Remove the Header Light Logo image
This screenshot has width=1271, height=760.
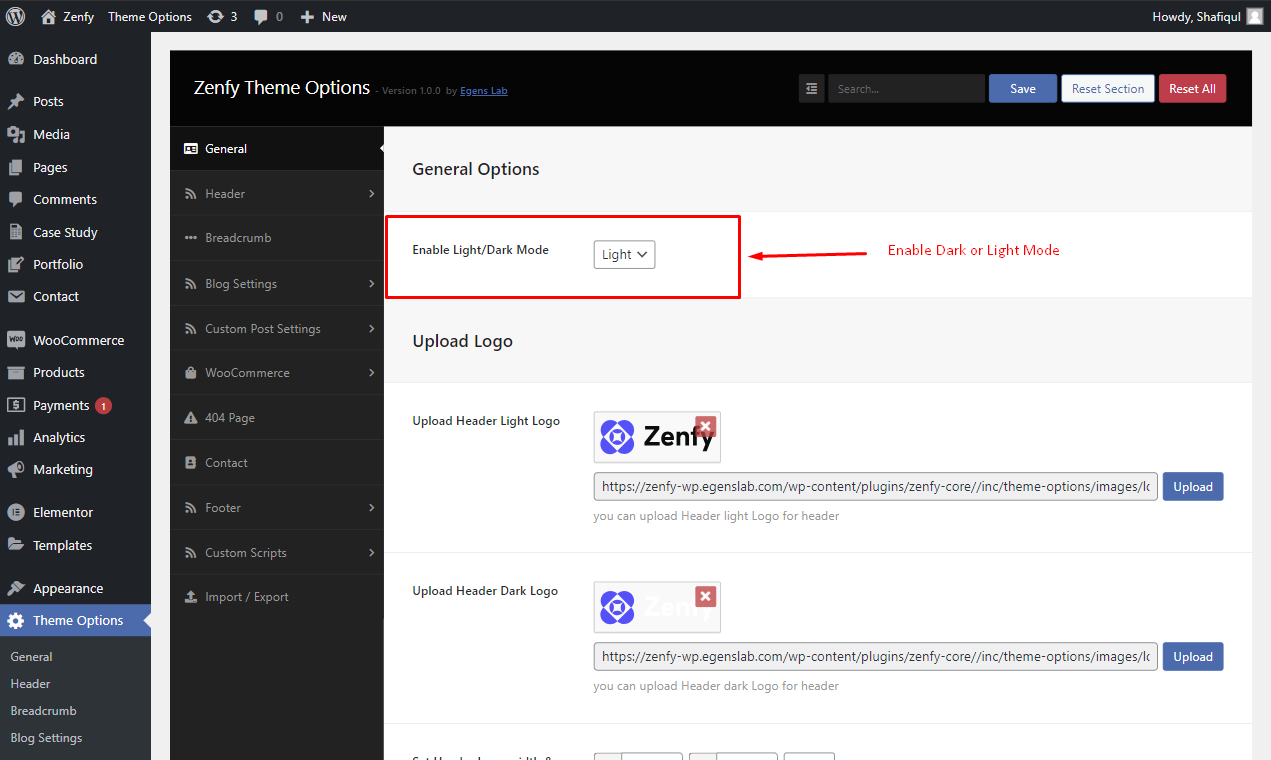[706, 427]
